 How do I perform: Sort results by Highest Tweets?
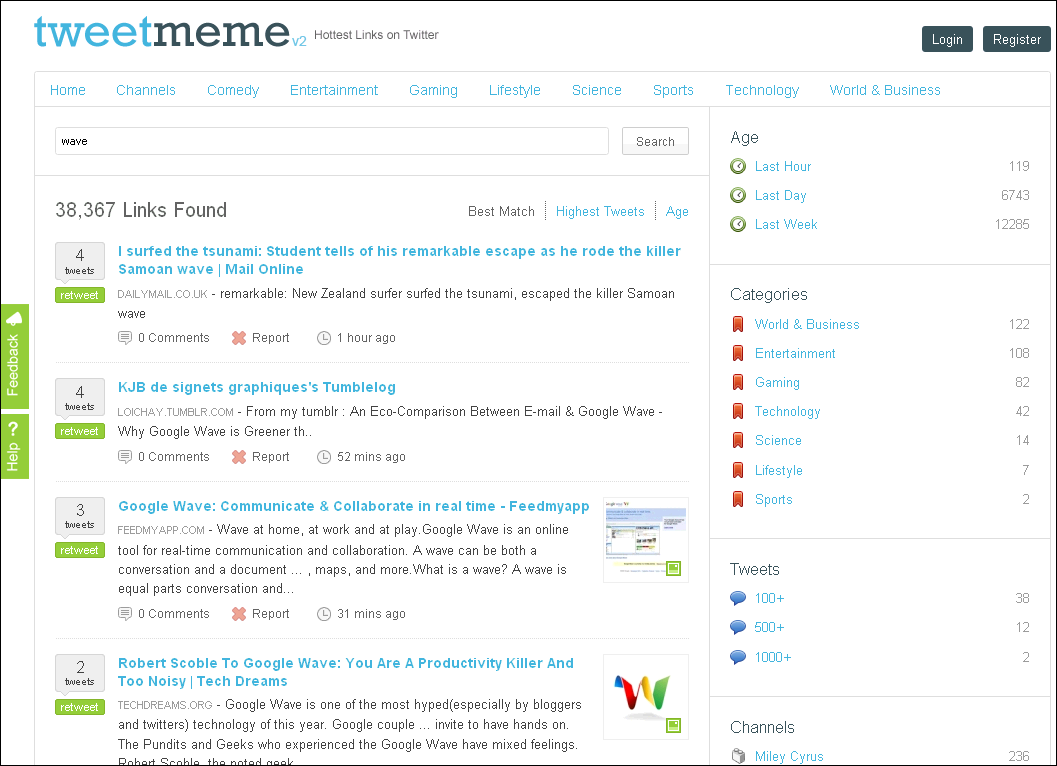tap(600, 212)
